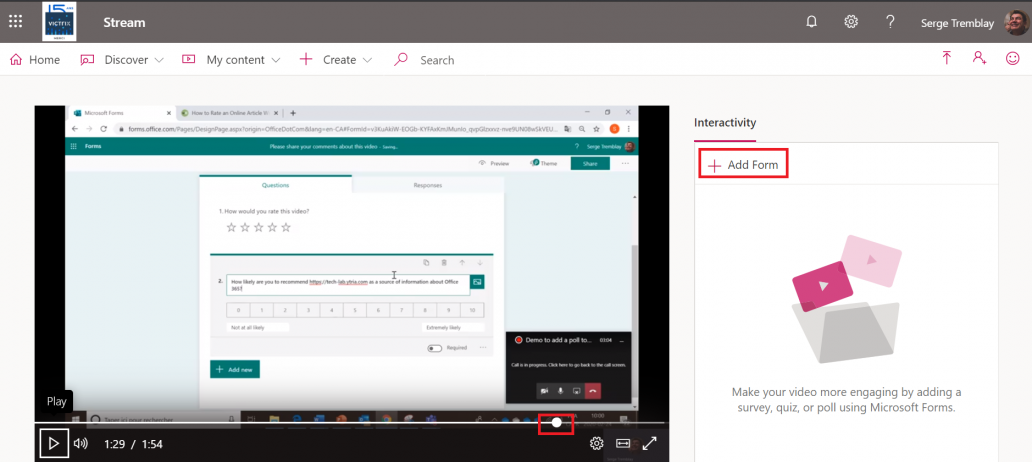Click the interactivity illustration graphic
The image size is (1032, 462).
(x=846, y=299)
